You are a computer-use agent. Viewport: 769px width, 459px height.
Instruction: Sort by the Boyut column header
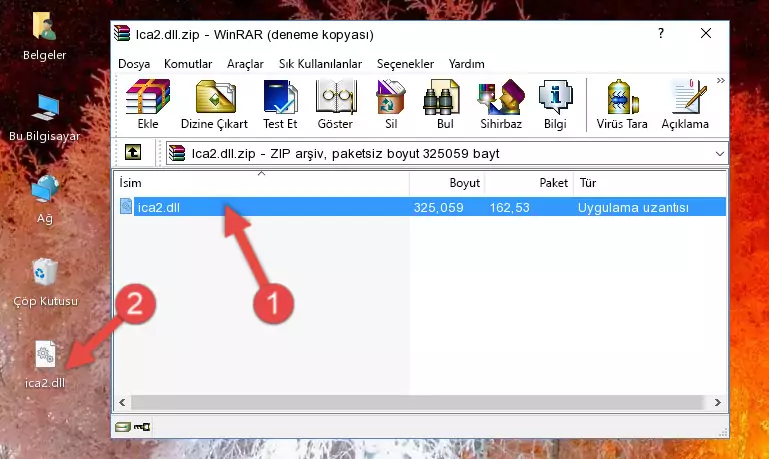[447, 183]
